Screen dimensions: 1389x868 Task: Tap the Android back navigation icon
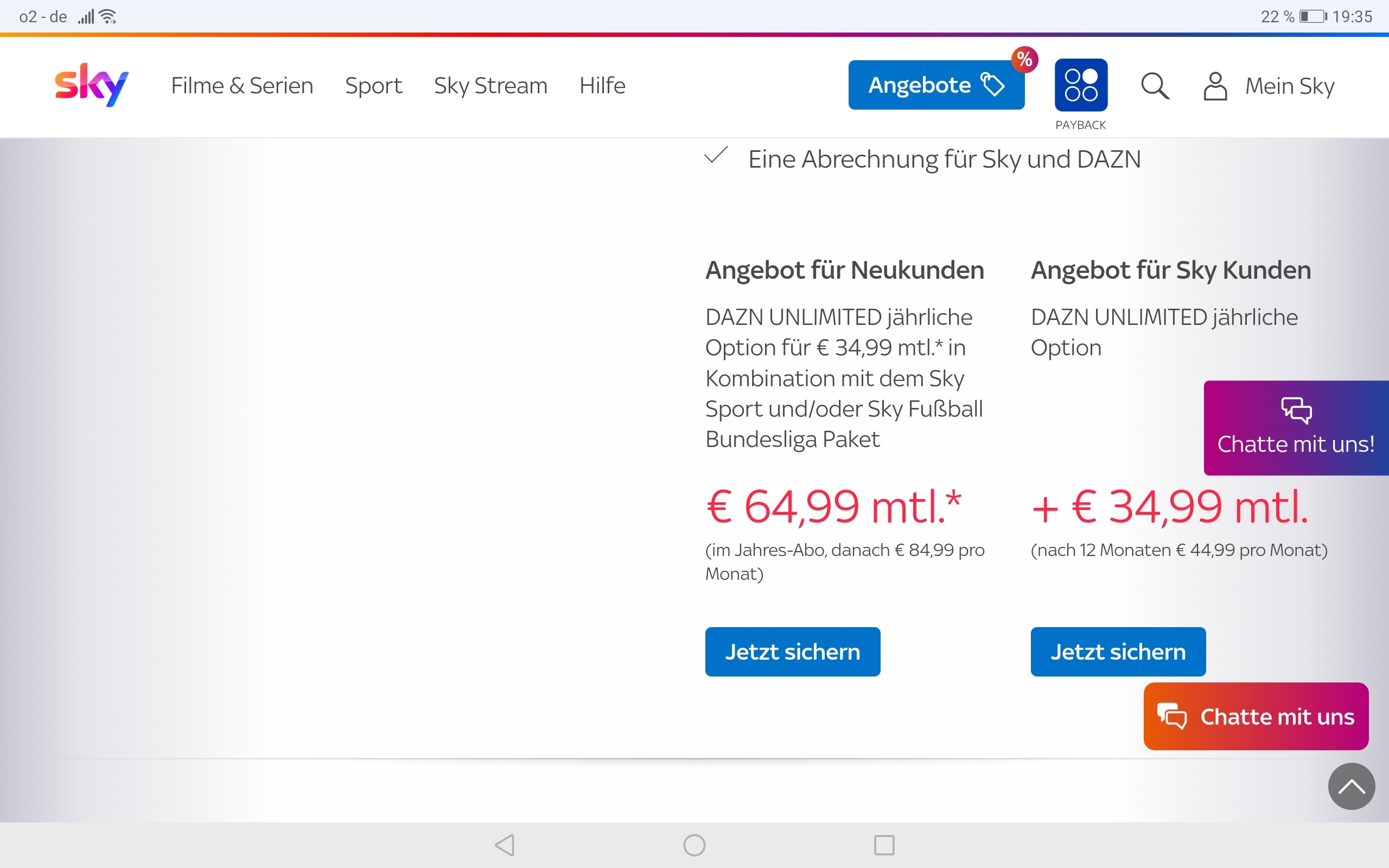tap(505, 845)
